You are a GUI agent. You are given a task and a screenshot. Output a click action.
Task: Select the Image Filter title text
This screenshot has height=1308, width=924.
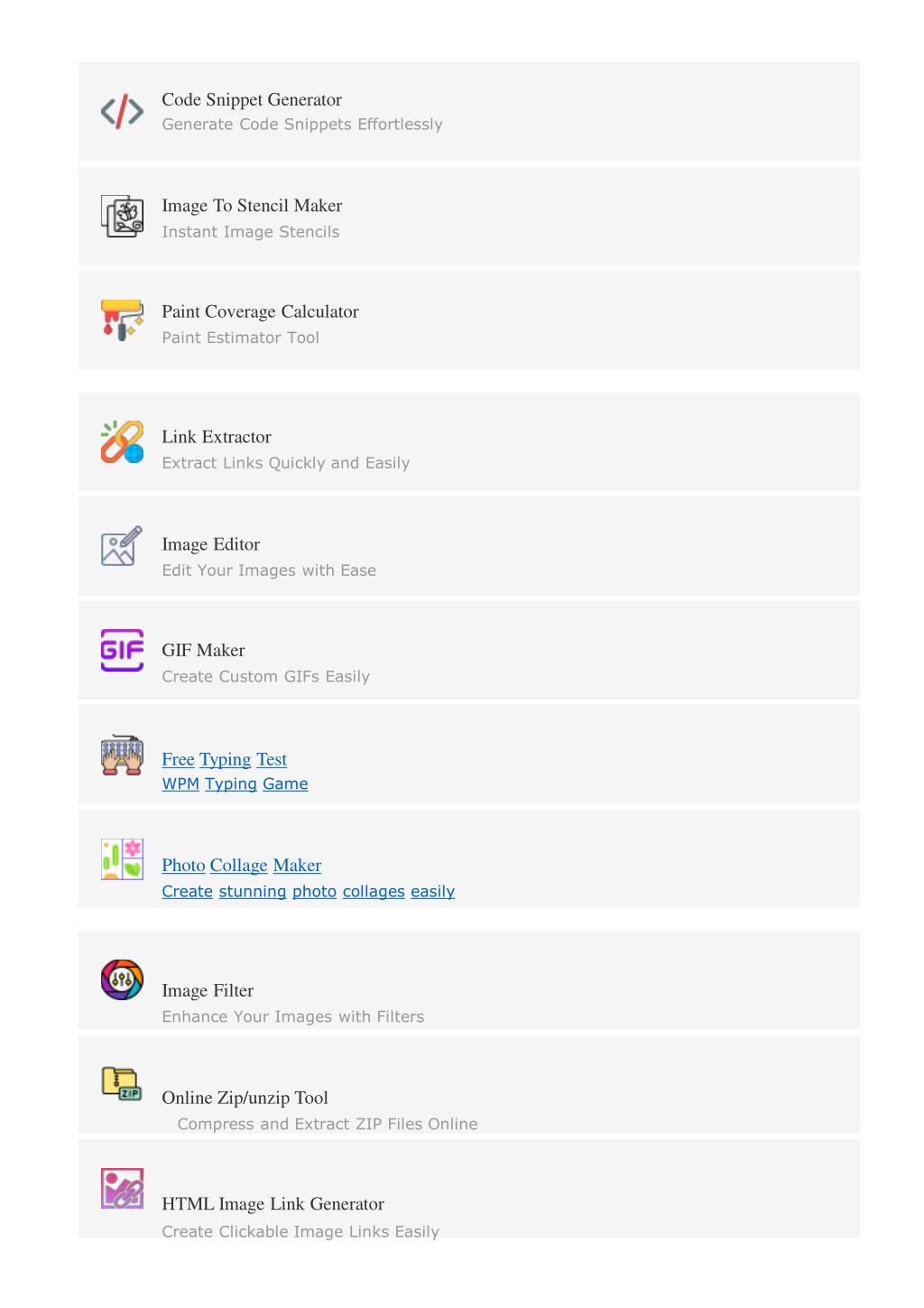tap(208, 990)
